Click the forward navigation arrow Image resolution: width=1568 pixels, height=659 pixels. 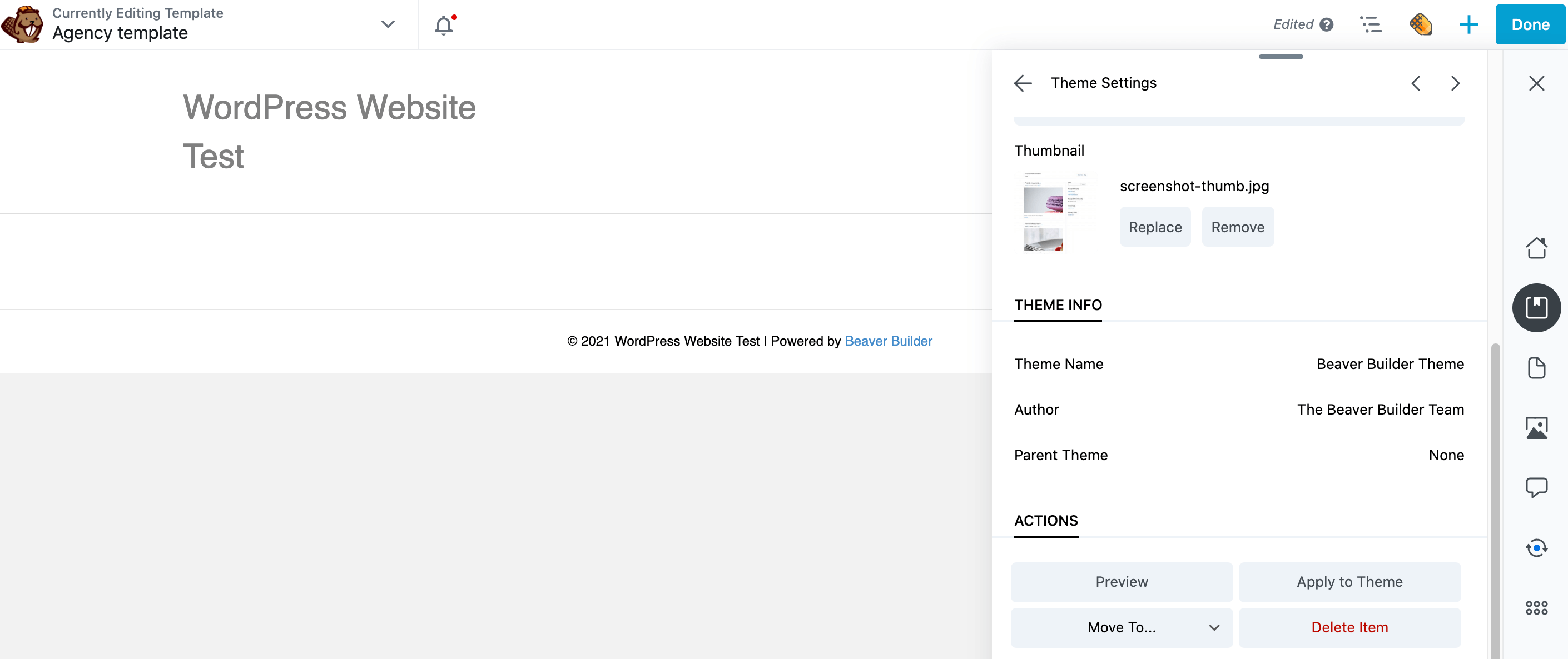point(1455,83)
